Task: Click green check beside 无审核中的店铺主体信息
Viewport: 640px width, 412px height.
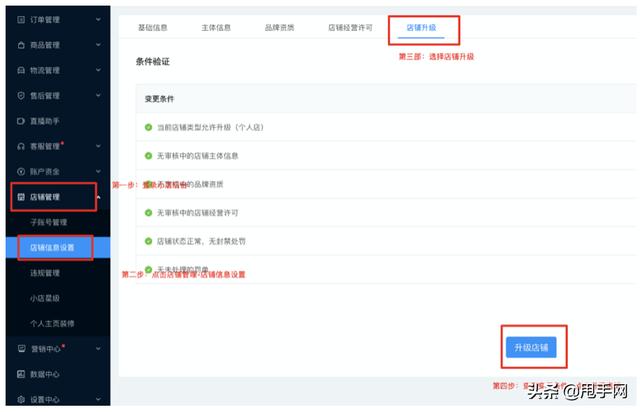Action: 148,156
